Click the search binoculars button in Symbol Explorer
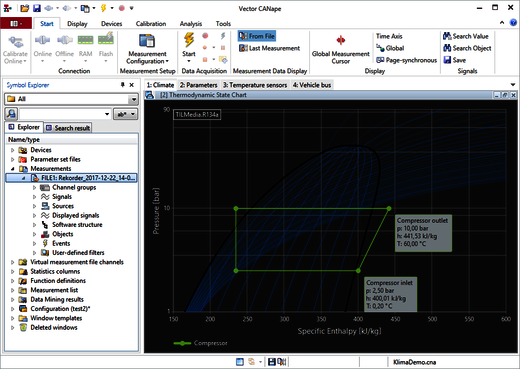The image size is (520, 369). (11, 114)
